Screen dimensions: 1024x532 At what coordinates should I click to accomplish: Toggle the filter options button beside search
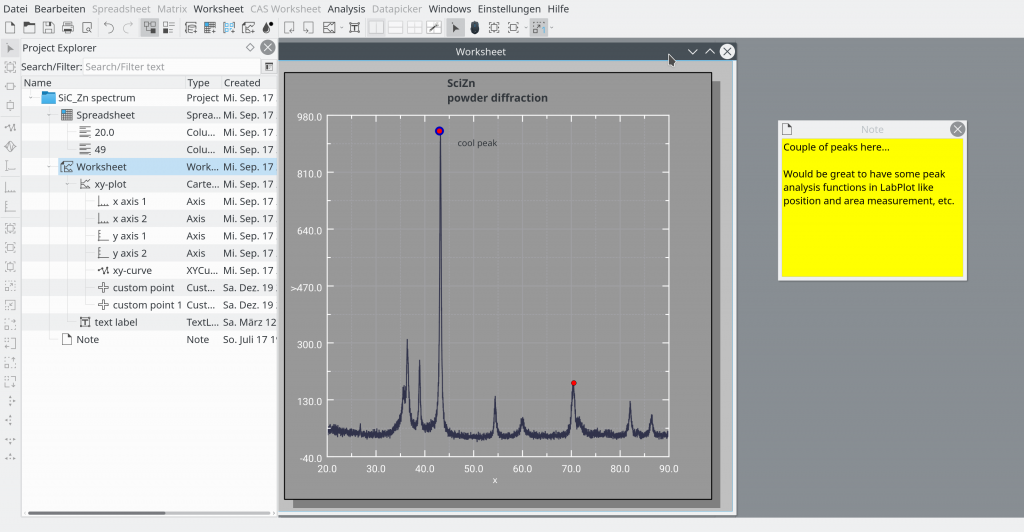[x=268, y=67]
